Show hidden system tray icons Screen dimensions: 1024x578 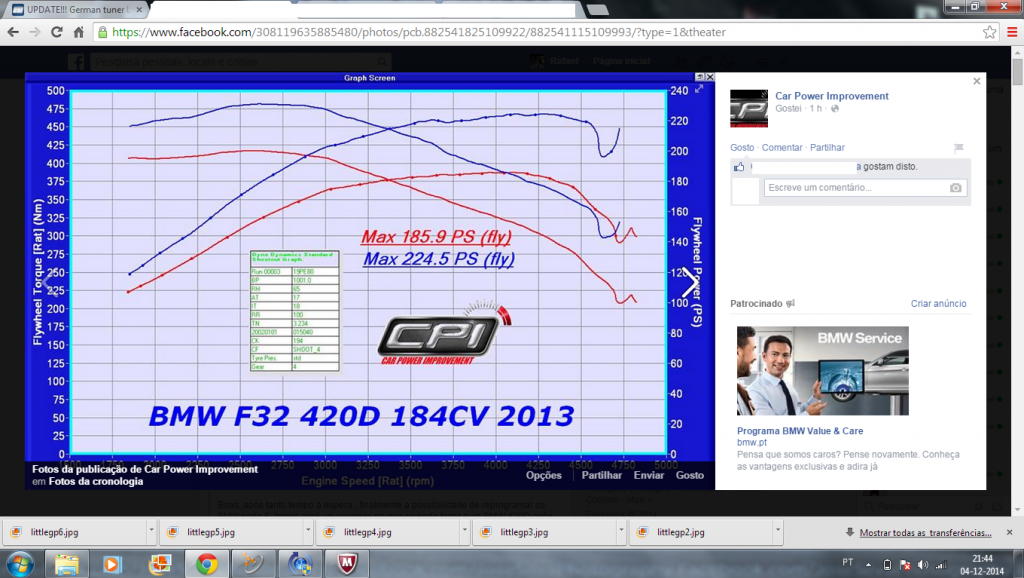[x=869, y=564]
